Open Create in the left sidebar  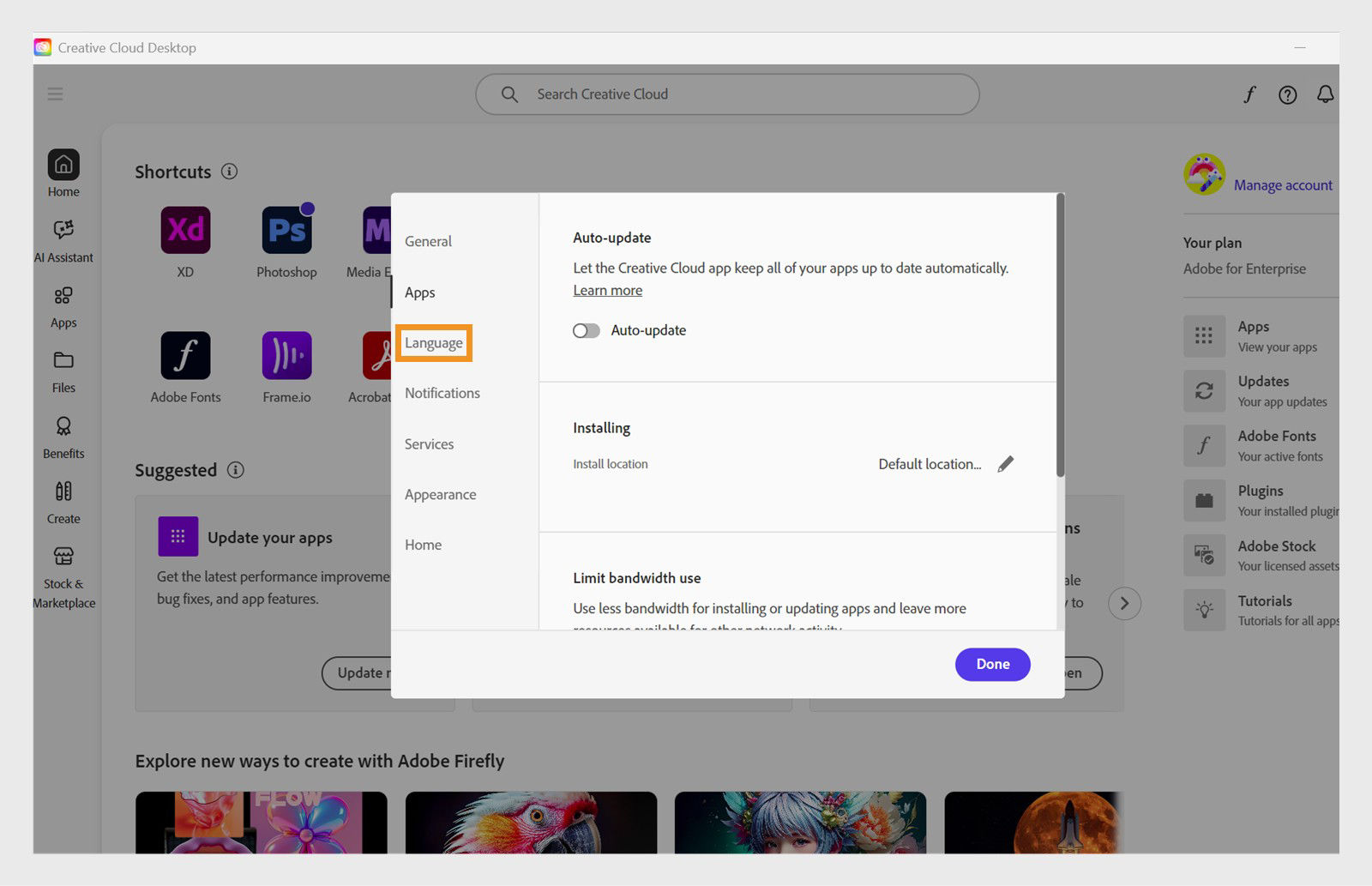pyautogui.click(x=63, y=503)
